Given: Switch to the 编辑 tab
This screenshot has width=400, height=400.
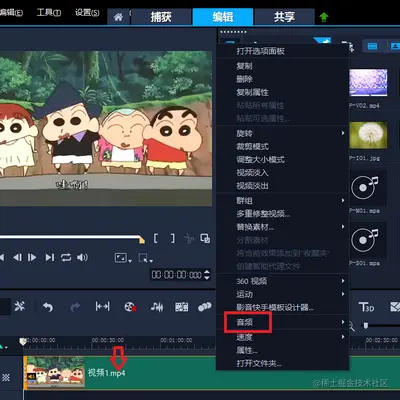Looking at the screenshot, I should [223, 17].
